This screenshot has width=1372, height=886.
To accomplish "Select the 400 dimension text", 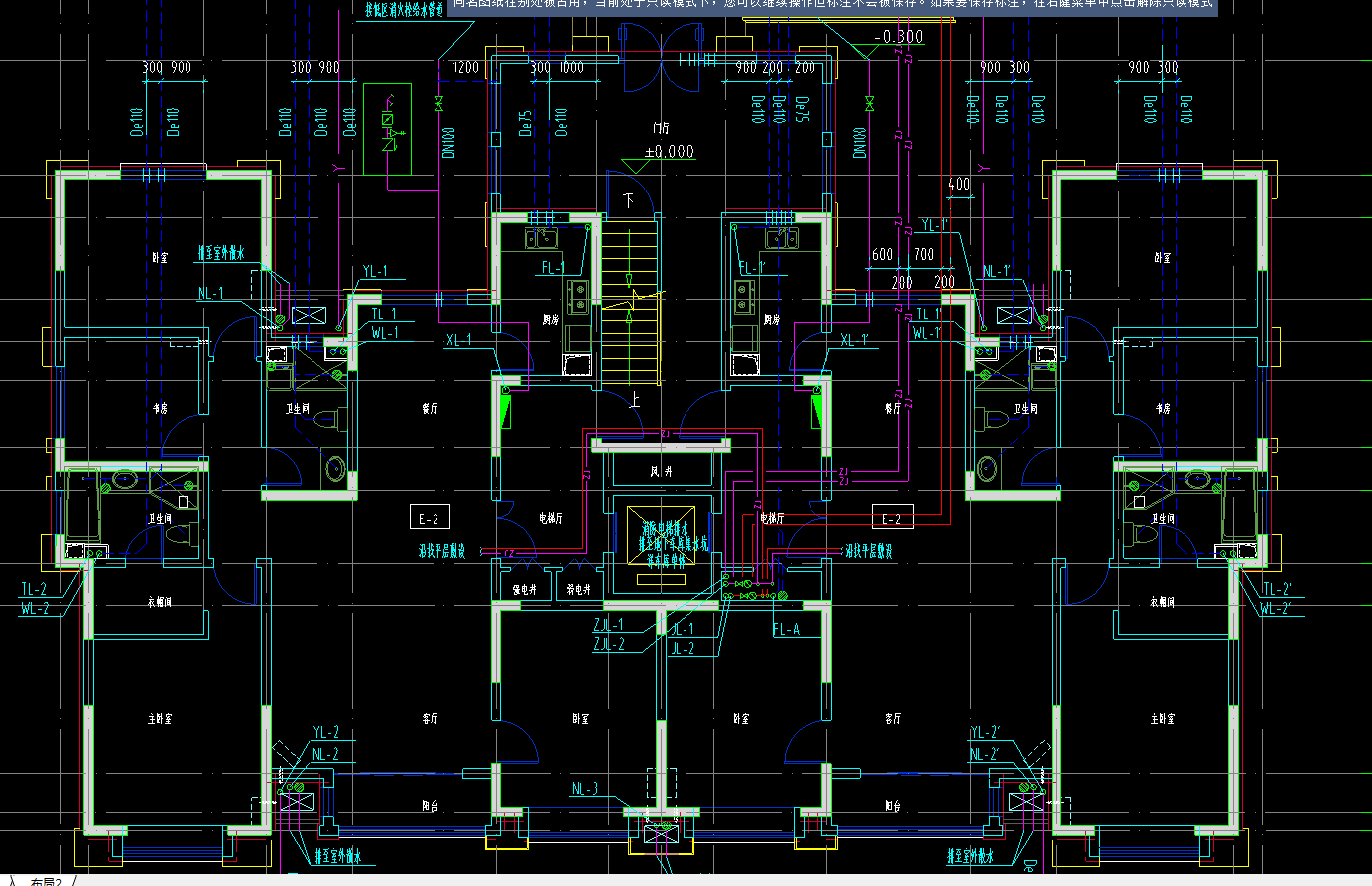I will click(x=959, y=184).
